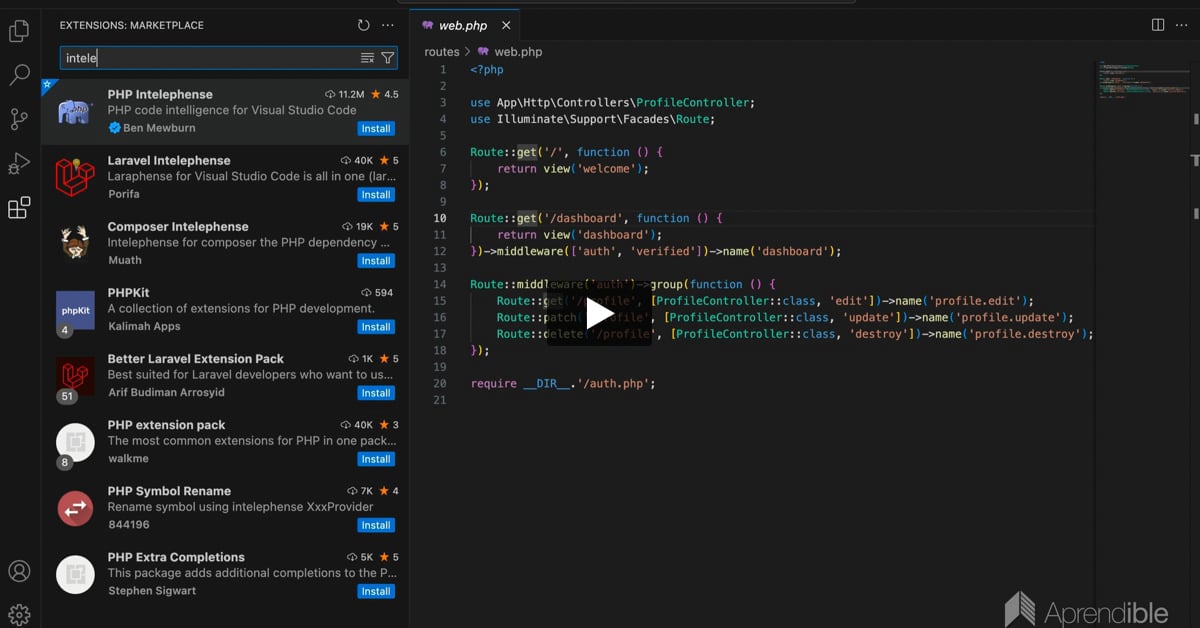The height and width of the screenshot is (628, 1200).
Task: Click publisher name Stephen Sigwart
Action: click(152, 591)
